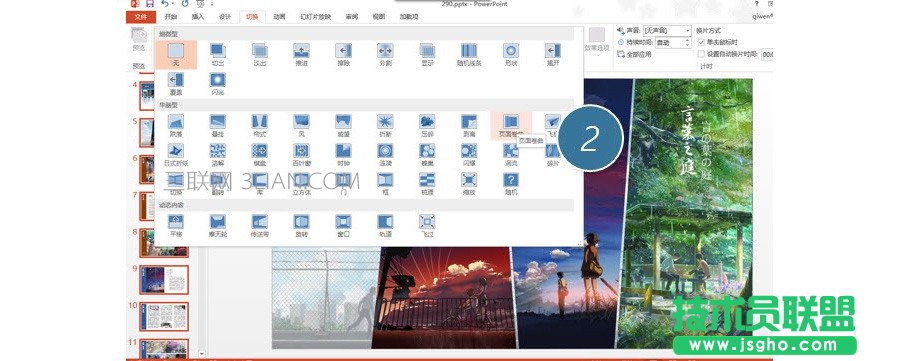Choose the 平移 (Pan) dynamic transition
Screen dimensions: 900x361
[x=176, y=226]
